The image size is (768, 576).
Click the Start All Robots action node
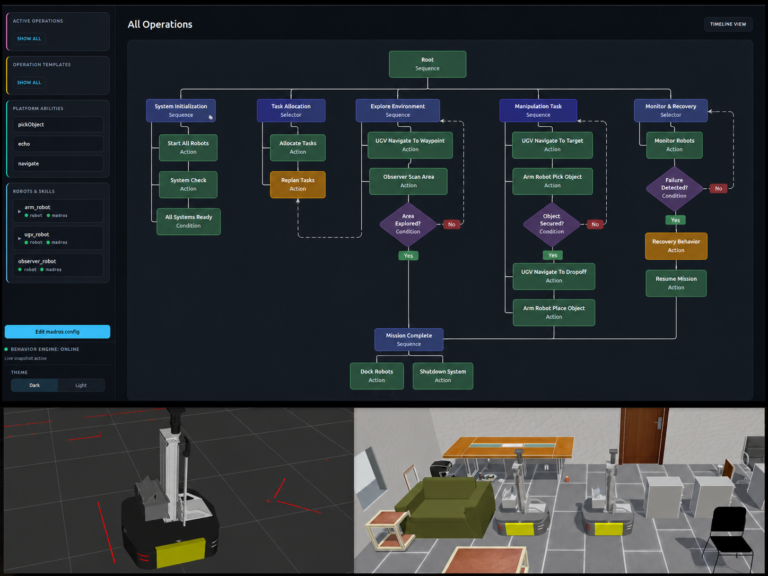click(188, 147)
